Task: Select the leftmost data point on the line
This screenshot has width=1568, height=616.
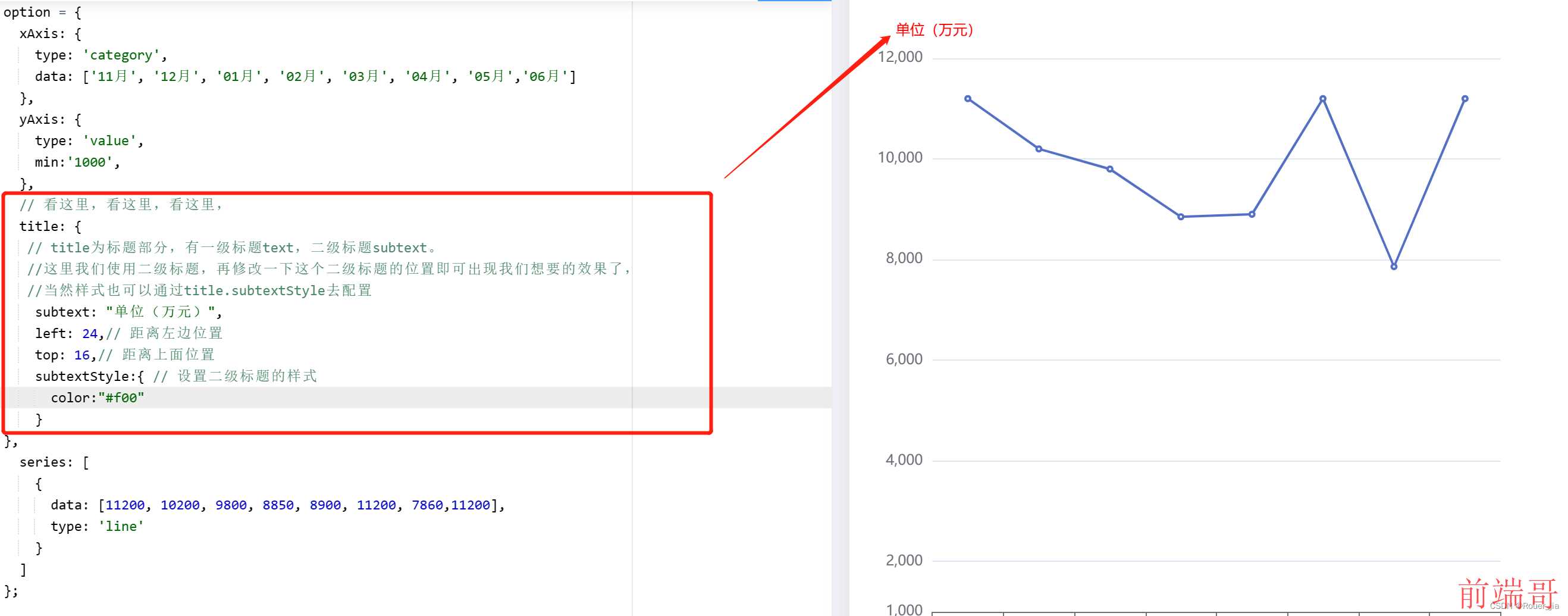Action: pyautogui.click(x=968, y=99)
